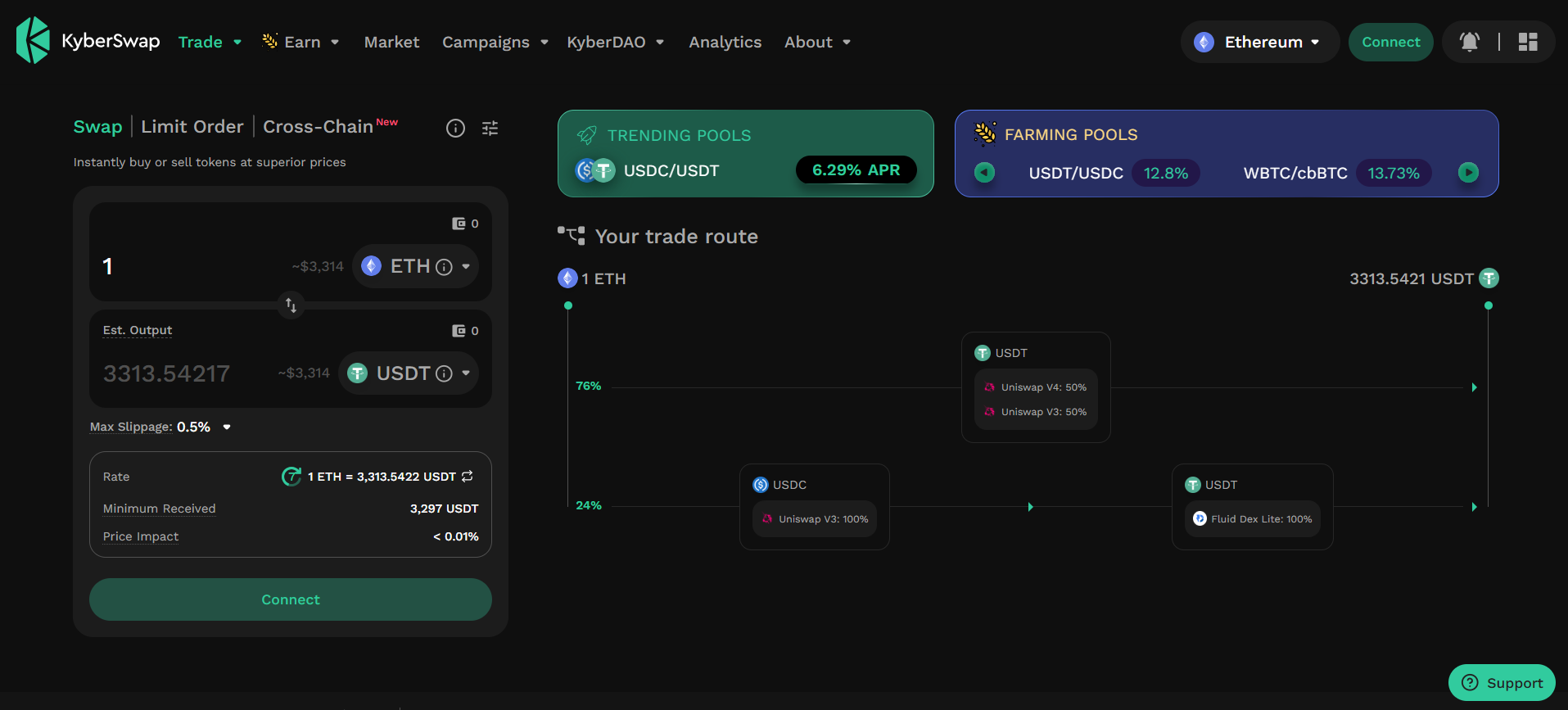The height and width of the screenshot is (710, 1568).
Task: Click the KyberSwap logo
Action: 88,41
